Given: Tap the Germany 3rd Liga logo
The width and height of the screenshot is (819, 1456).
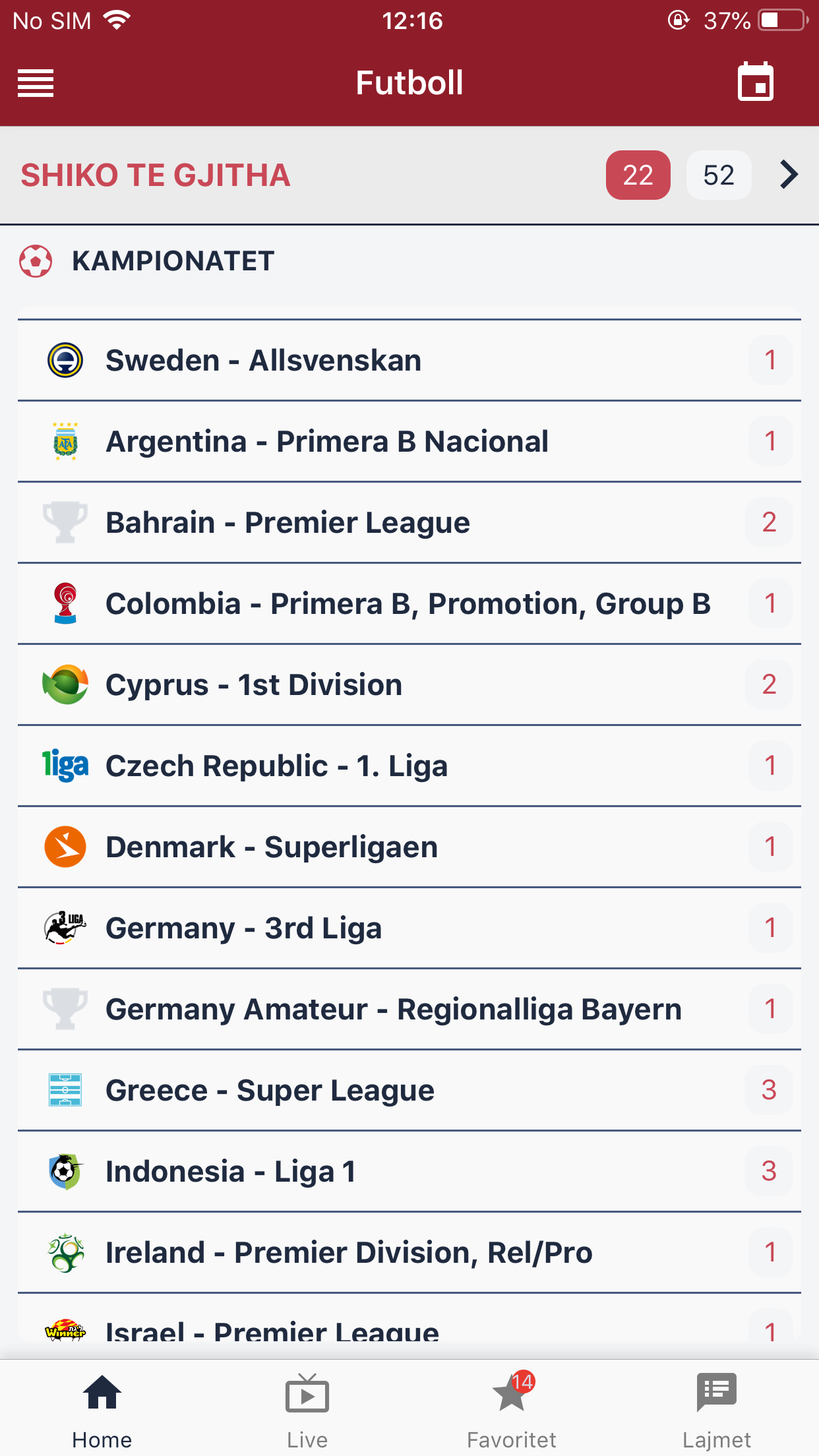Looking at the screenshot, I should (x=65, y=928).
